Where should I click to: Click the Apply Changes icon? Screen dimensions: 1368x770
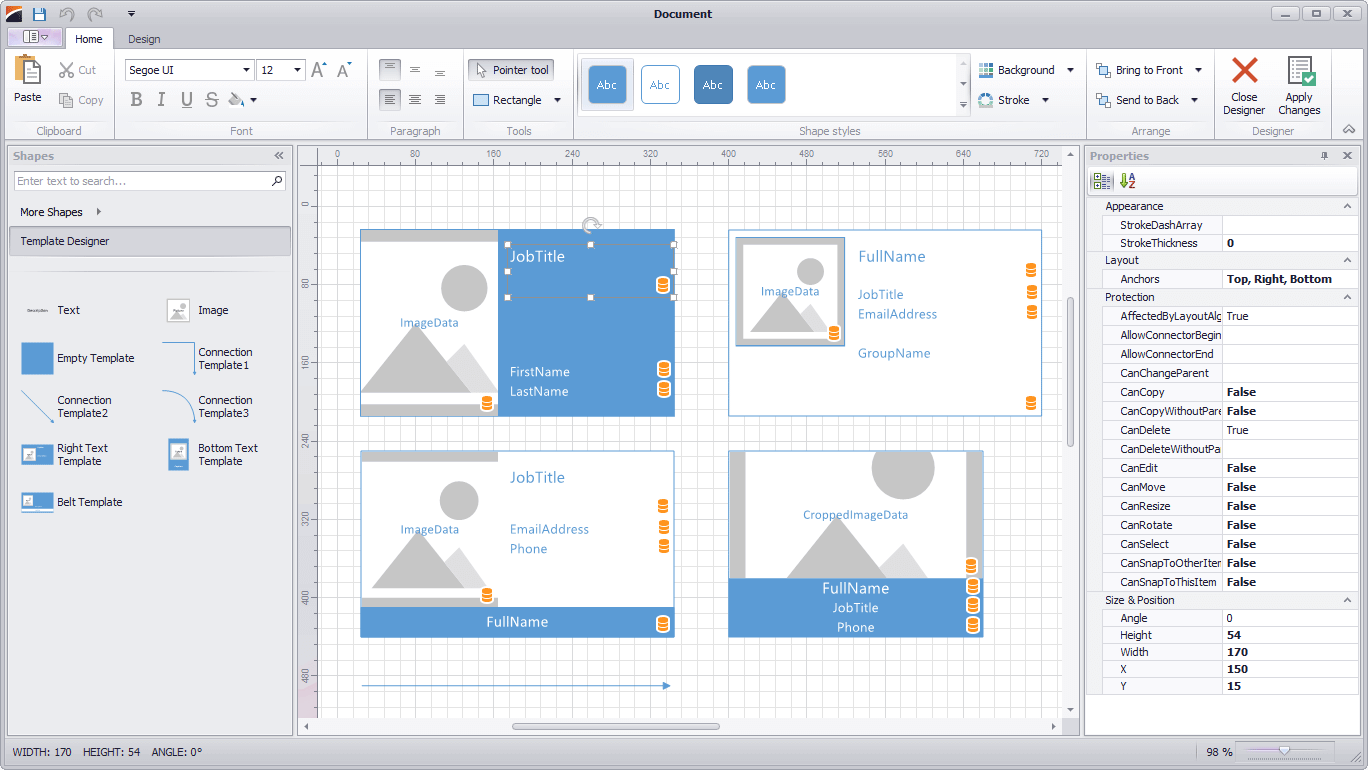(x=1299, y=71)
